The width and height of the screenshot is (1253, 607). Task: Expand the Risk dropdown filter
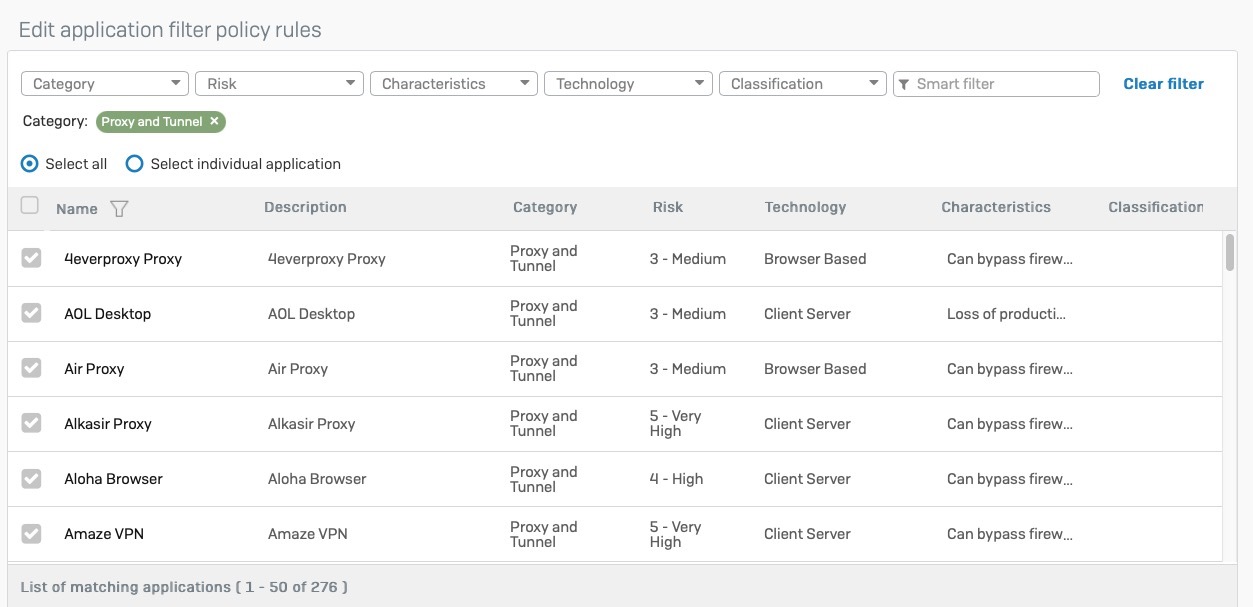pos(279,84)
